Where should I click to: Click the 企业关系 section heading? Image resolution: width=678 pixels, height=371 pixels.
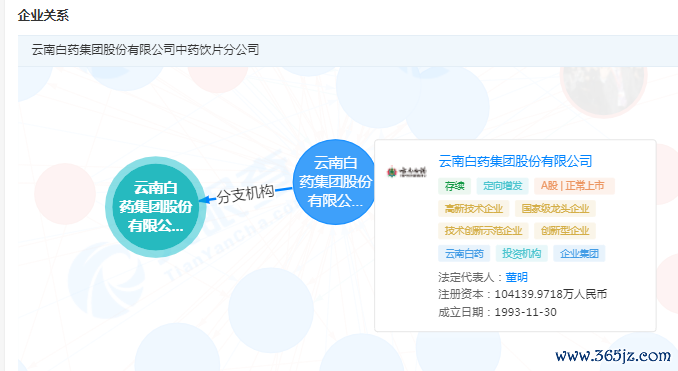tap(43, 15)
